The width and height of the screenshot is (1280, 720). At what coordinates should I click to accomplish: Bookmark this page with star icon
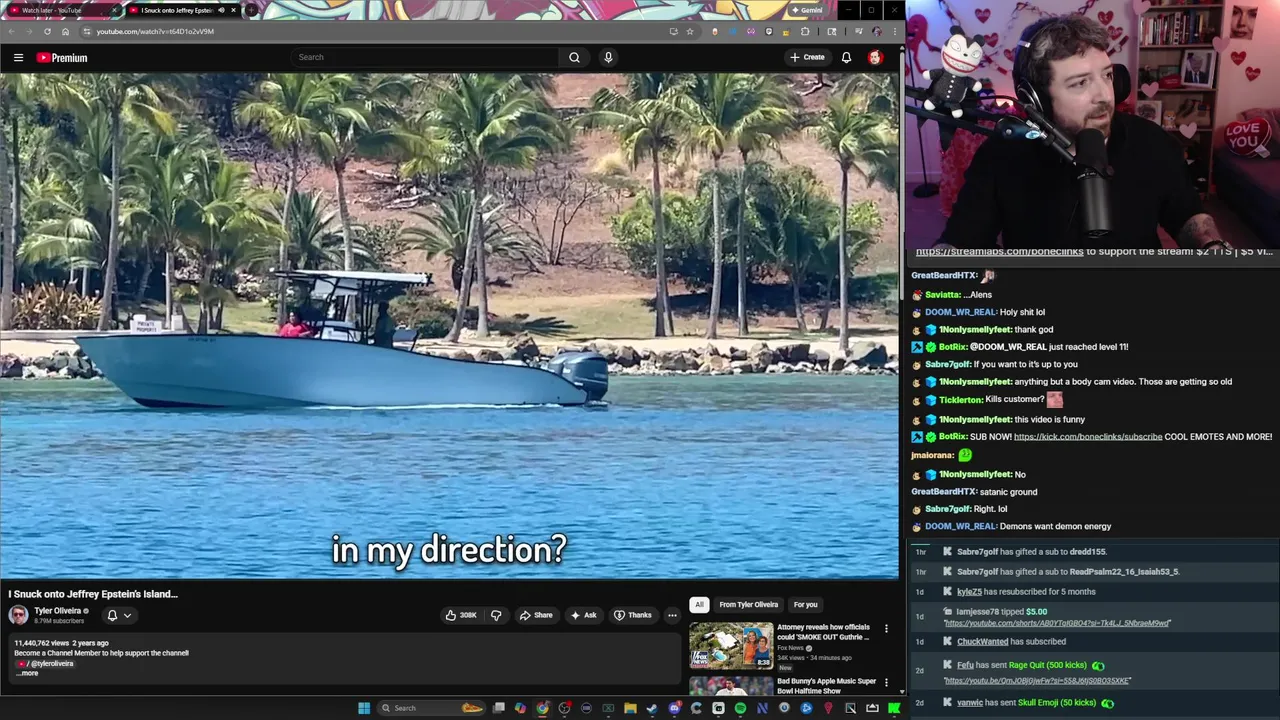pos(690,31)
